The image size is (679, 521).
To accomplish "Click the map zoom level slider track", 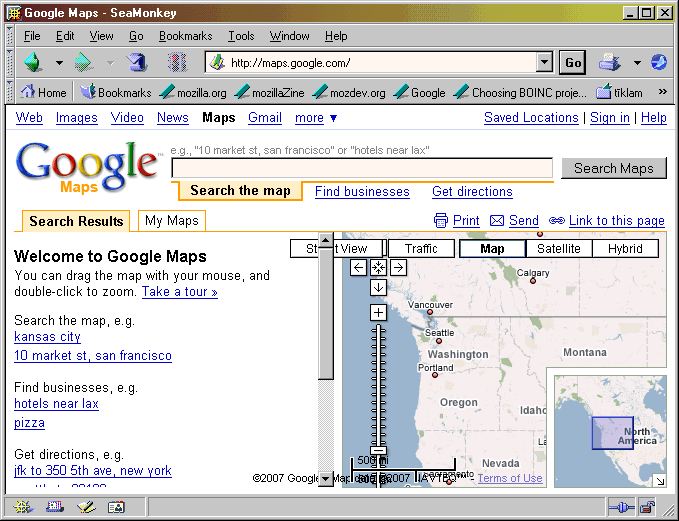I will pyautogui.click(x=378, y=385).
